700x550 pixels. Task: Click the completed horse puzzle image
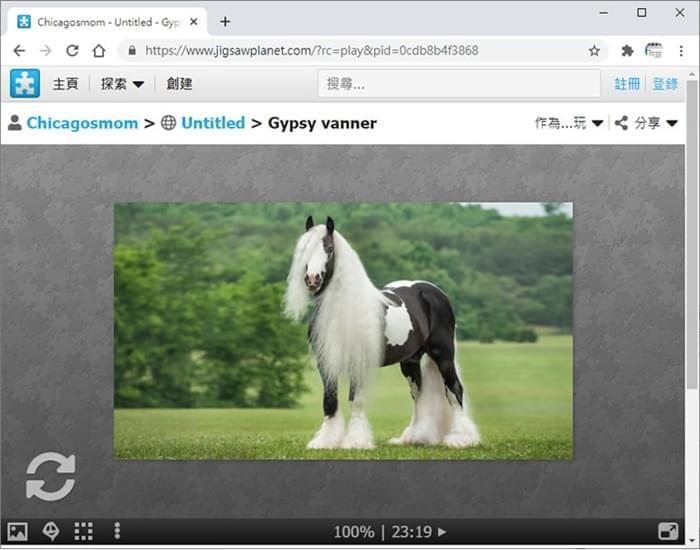click(x=343, y=331)
